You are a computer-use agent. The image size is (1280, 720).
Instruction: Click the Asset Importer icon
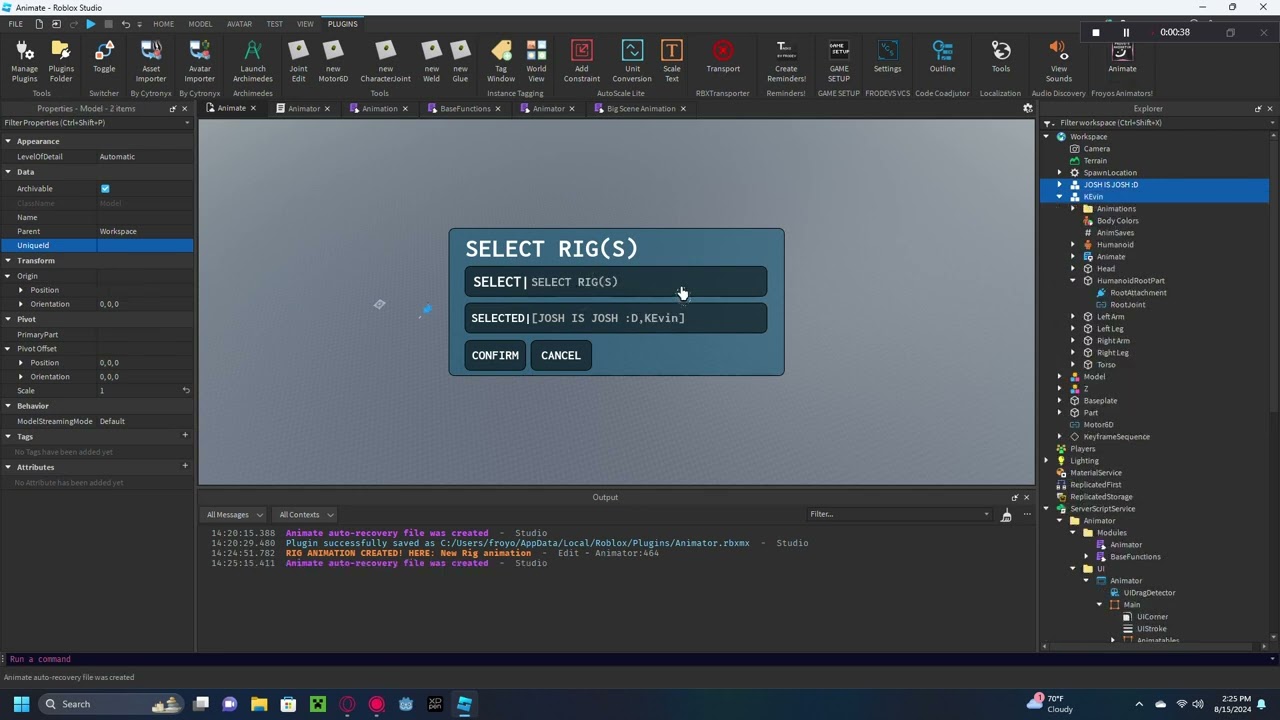[x=151, y=59]
